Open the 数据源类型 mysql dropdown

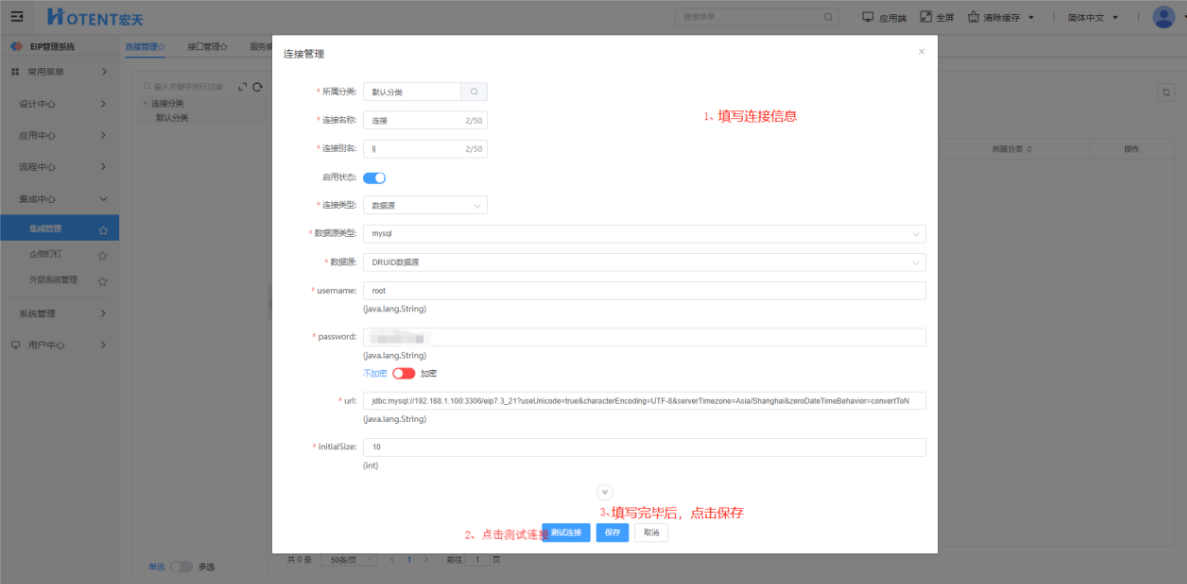pos(644,234)
